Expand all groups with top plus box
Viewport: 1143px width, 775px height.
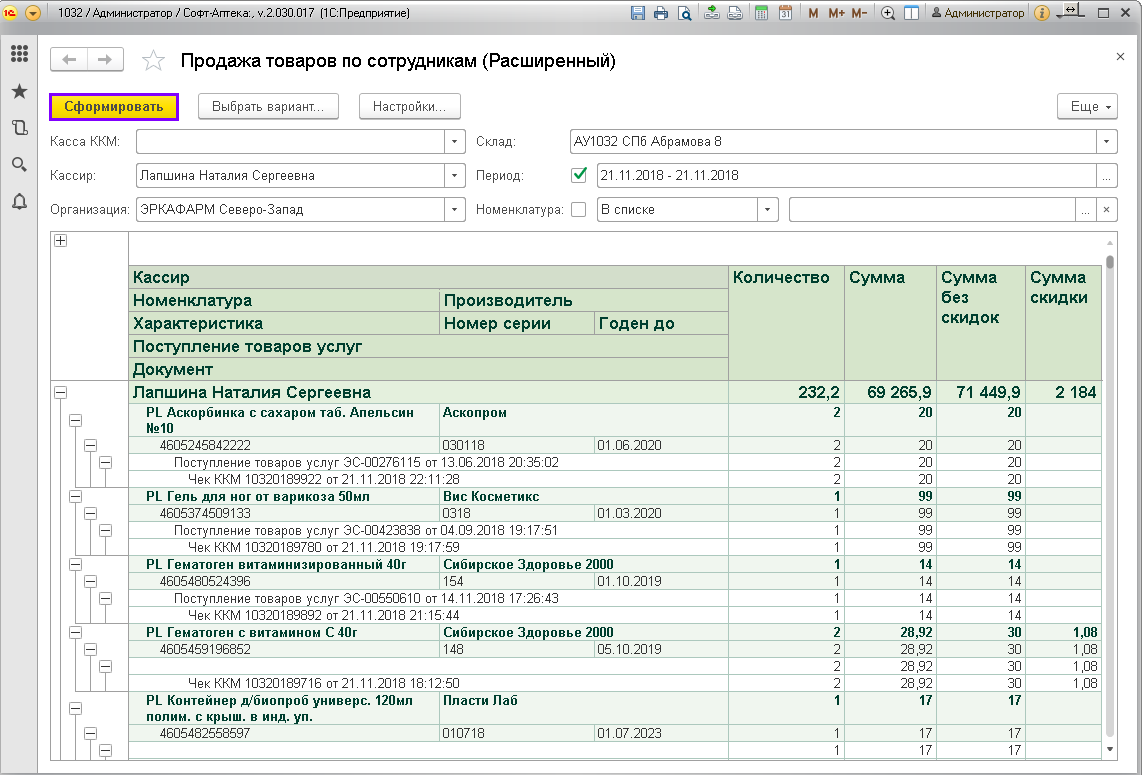click(60, 241)
